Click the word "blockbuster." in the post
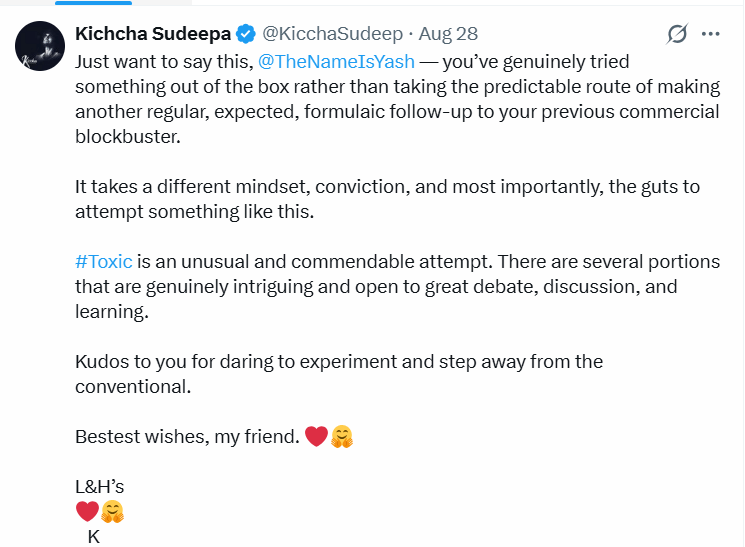This screenshot has height=547, width=745. 128,137
